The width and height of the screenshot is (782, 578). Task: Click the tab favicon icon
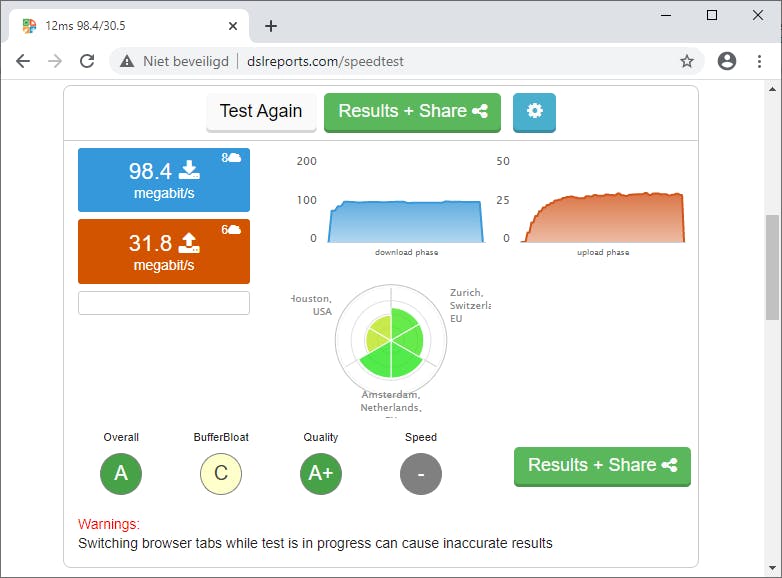point(29,26)
